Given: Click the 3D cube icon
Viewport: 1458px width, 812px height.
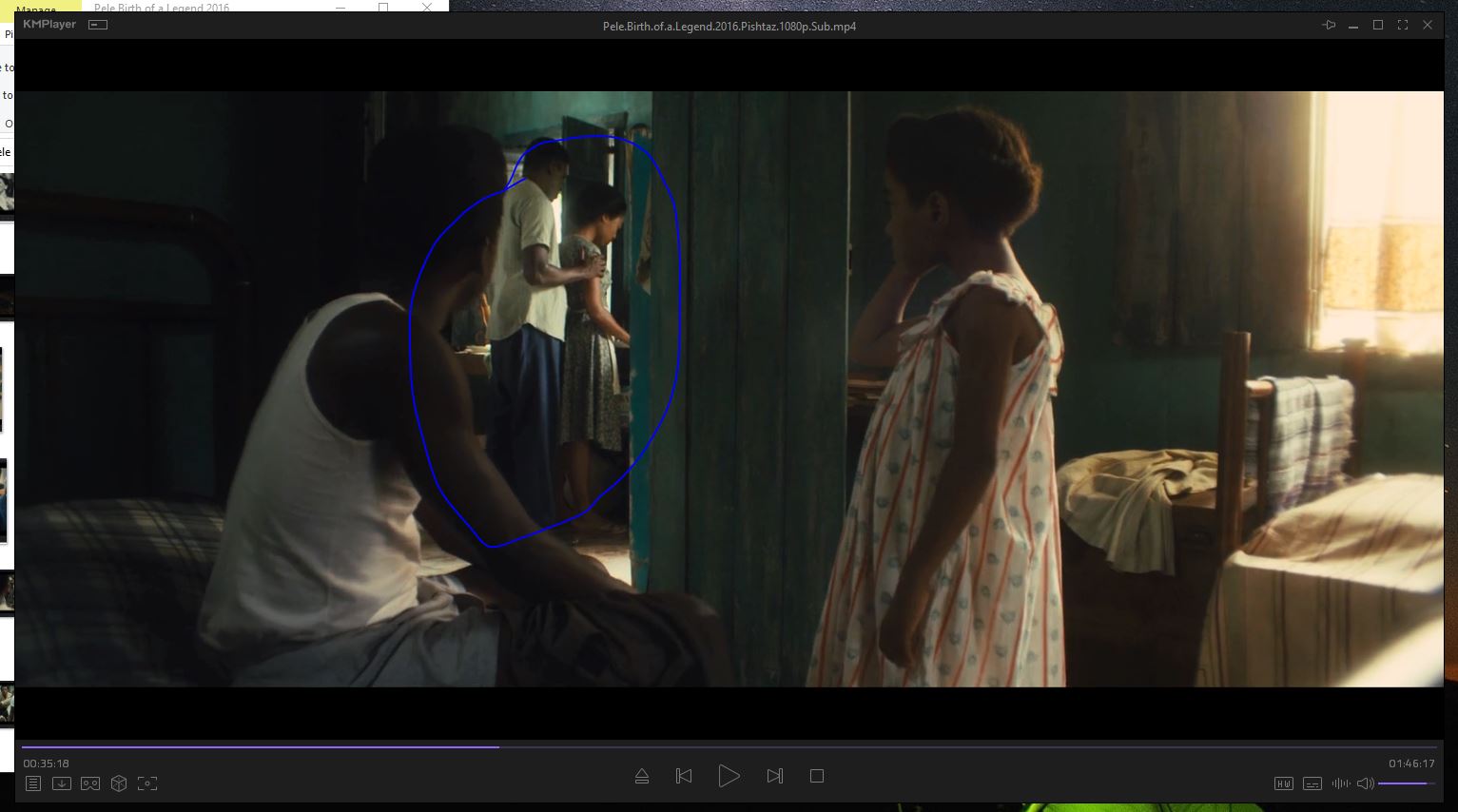Looking at the screenshot, I should pyautogui.click(x=119, y=783).
